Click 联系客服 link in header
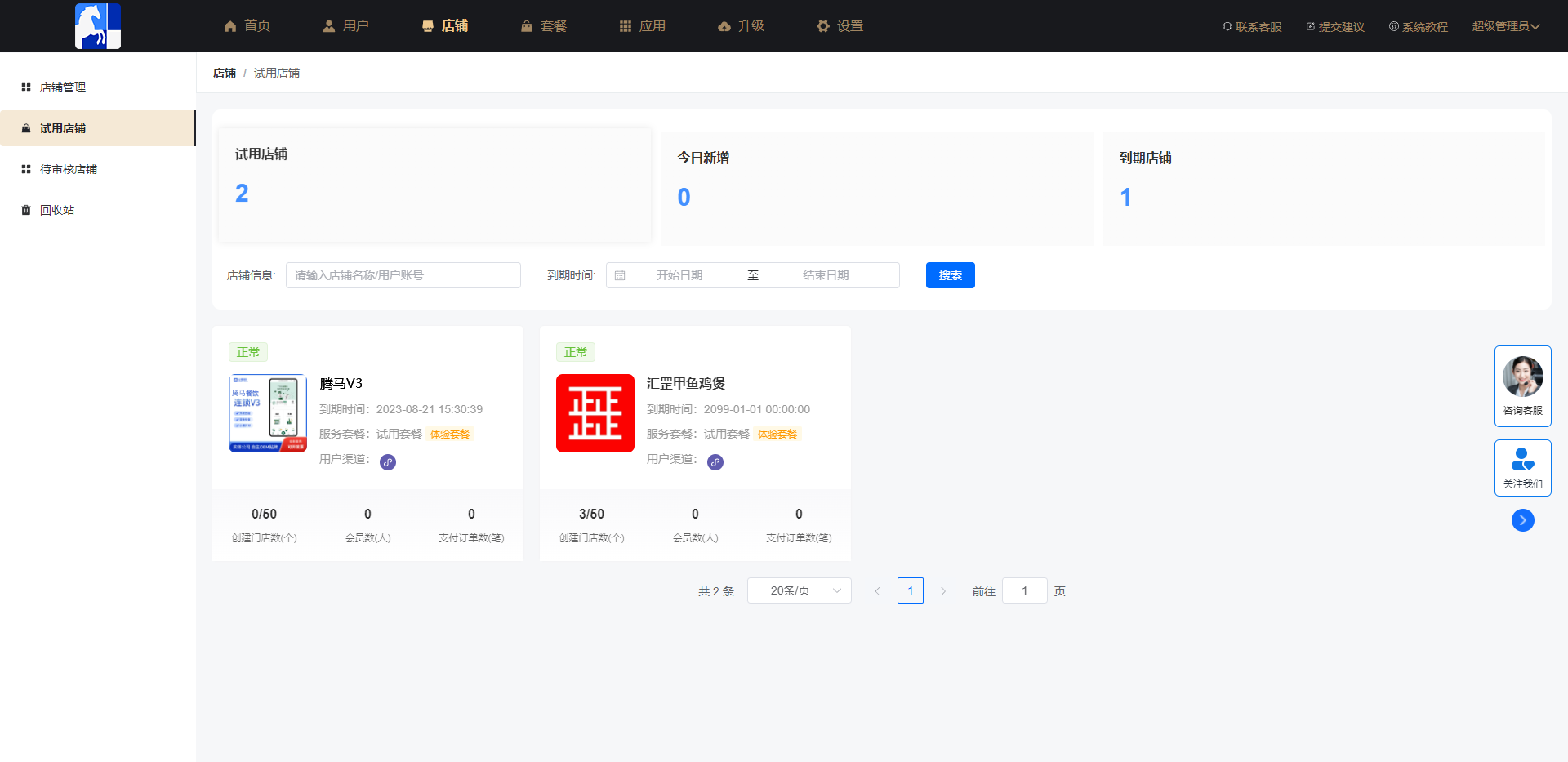Image resolution: width=1568 pixels, height=762 pixels. coord(1252,27)
